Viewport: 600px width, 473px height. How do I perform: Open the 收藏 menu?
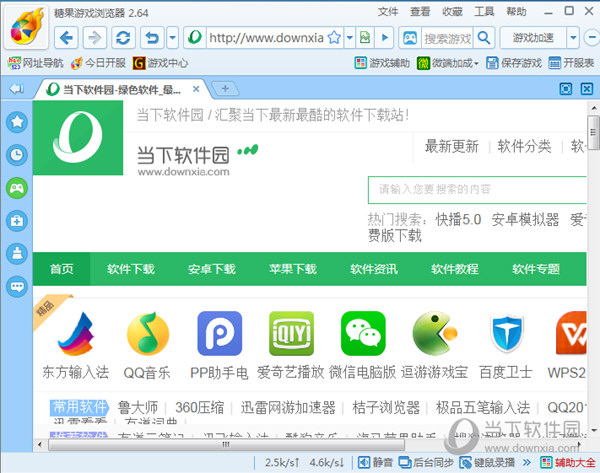coord(452,12)
